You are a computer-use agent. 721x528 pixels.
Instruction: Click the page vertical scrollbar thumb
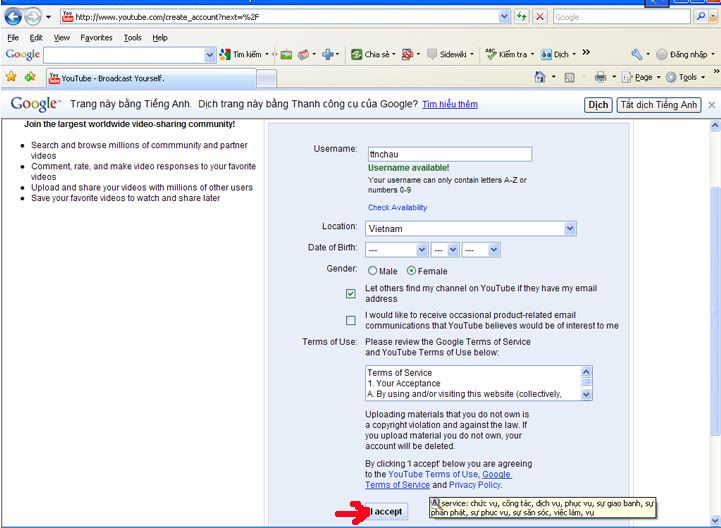pyautogui.click(x=715, y=311)
